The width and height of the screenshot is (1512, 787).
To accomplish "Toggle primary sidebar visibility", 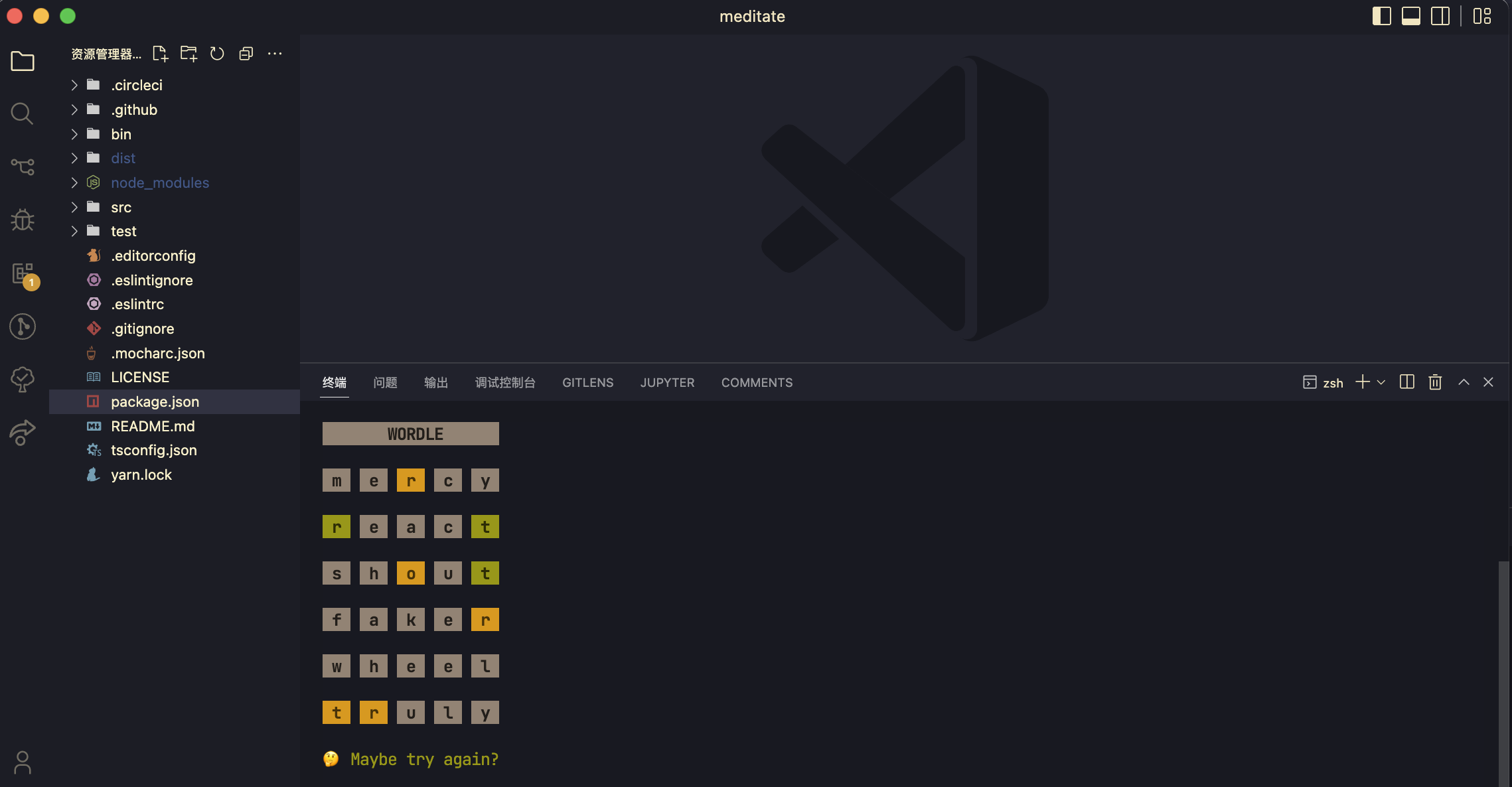I will click(x=1381, y=16).
